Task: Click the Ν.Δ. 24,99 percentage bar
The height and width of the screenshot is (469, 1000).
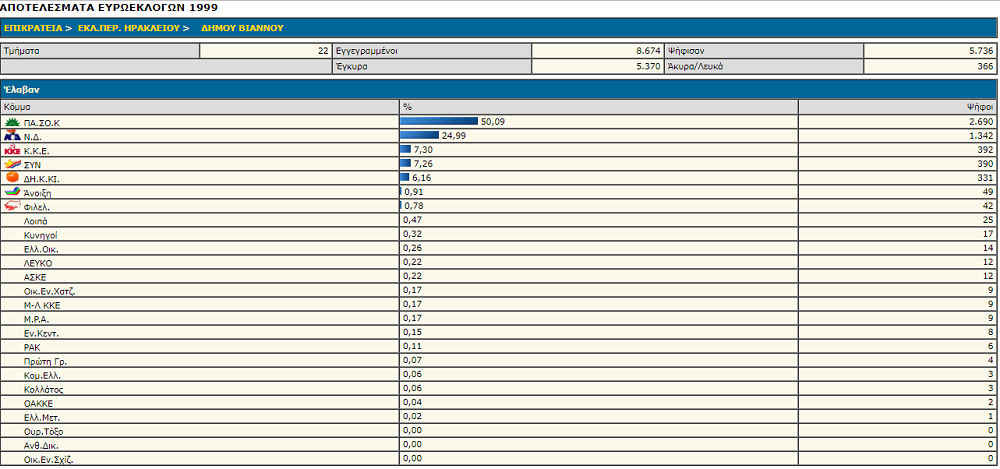Action: coord(419,136)
